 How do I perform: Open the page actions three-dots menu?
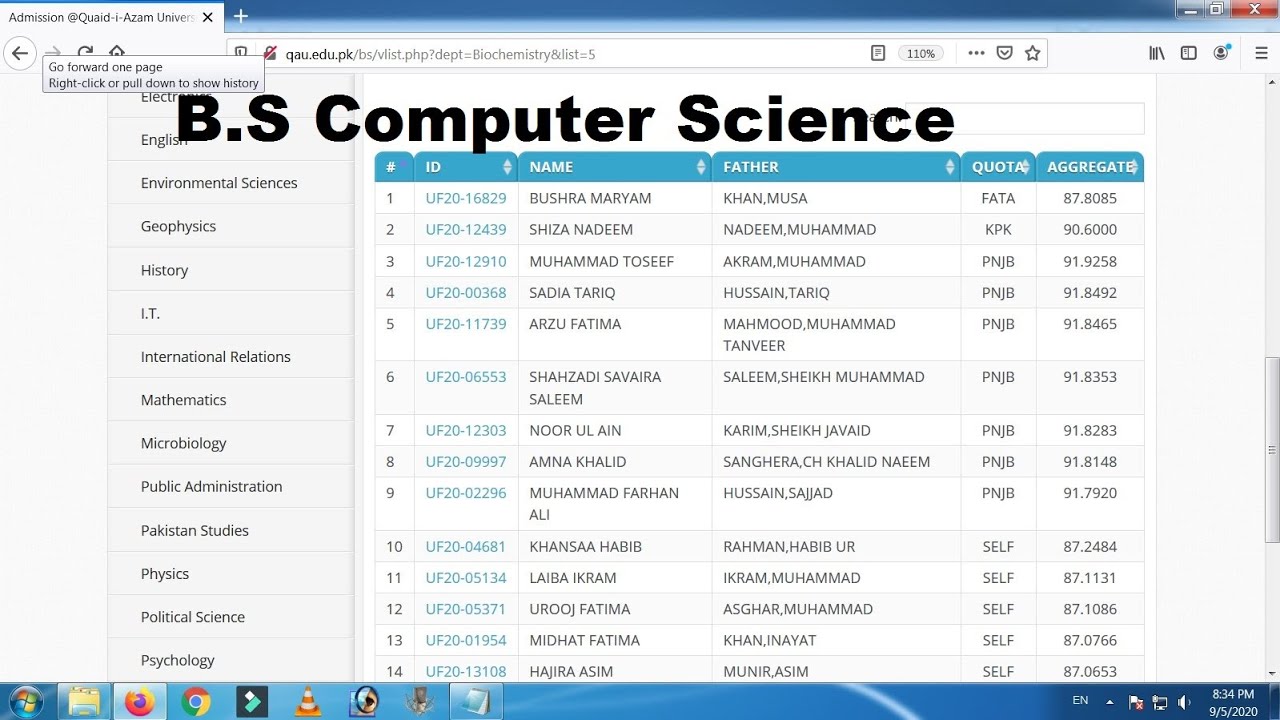(x=977, y=53)
